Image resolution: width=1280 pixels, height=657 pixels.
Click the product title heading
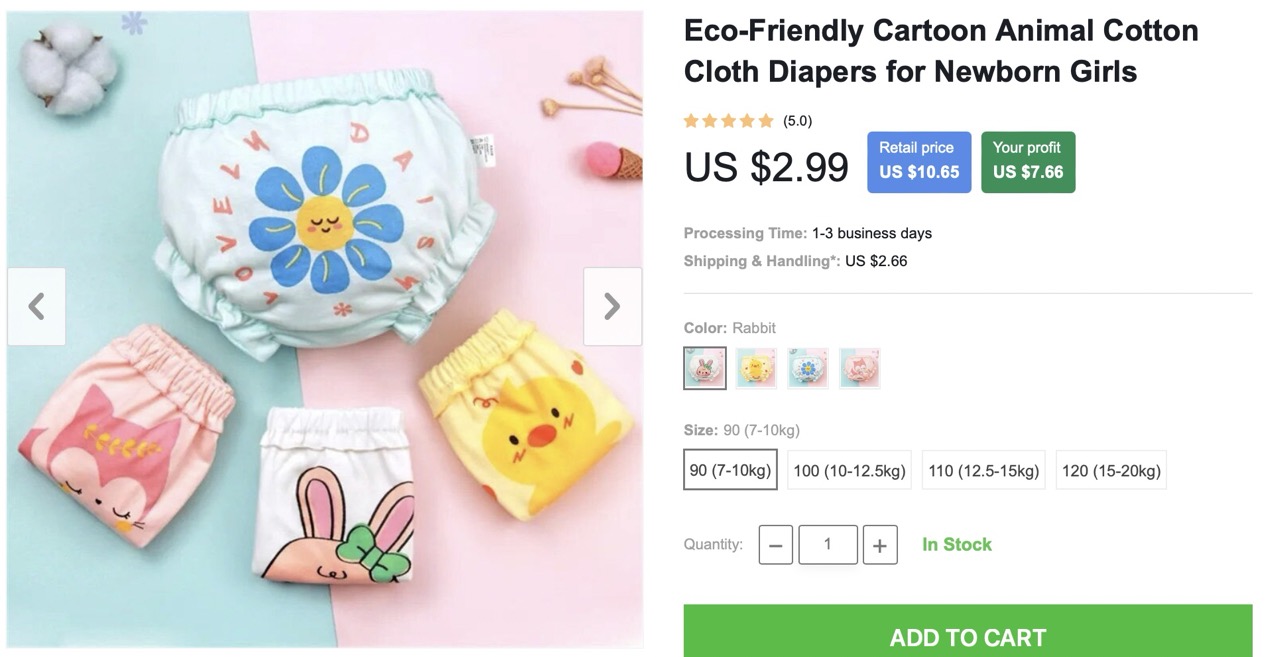[940, 51]
